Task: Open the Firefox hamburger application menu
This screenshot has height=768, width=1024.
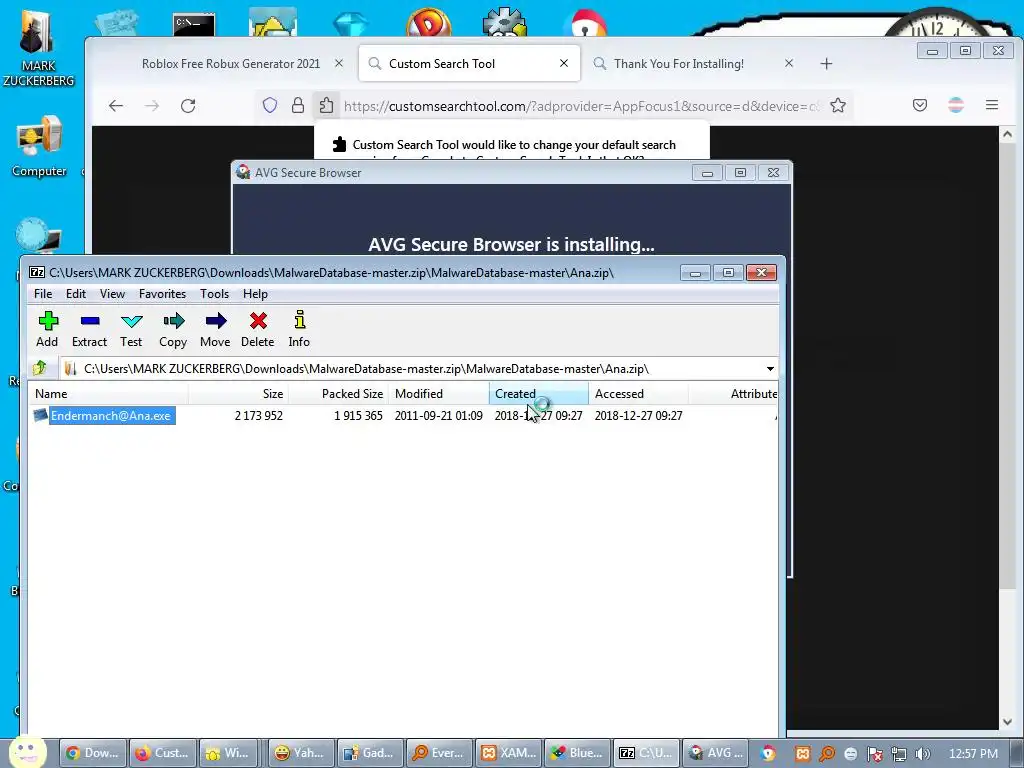Action: click(x=992, y=105)
